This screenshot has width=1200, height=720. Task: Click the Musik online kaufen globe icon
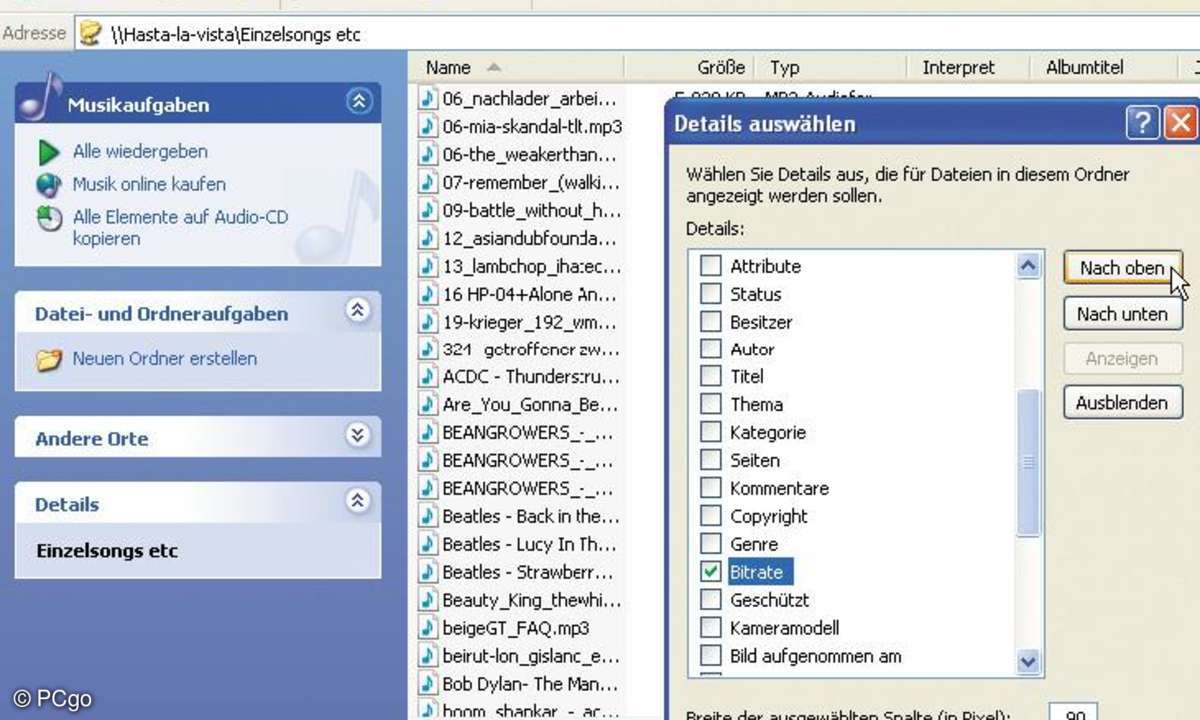click(x=49, y=185)
